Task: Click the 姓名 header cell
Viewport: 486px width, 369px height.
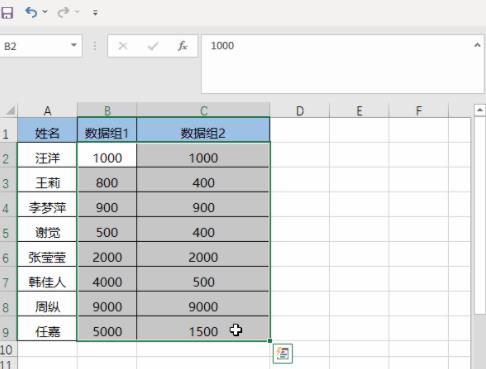Action: 47,130
